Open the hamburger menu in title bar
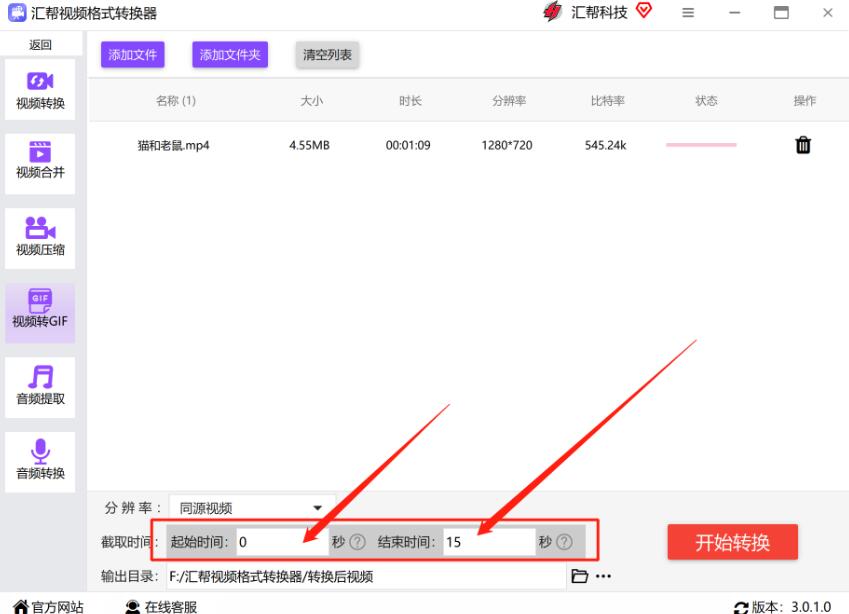The image size is (849, 614). click(x=688, y=13)
